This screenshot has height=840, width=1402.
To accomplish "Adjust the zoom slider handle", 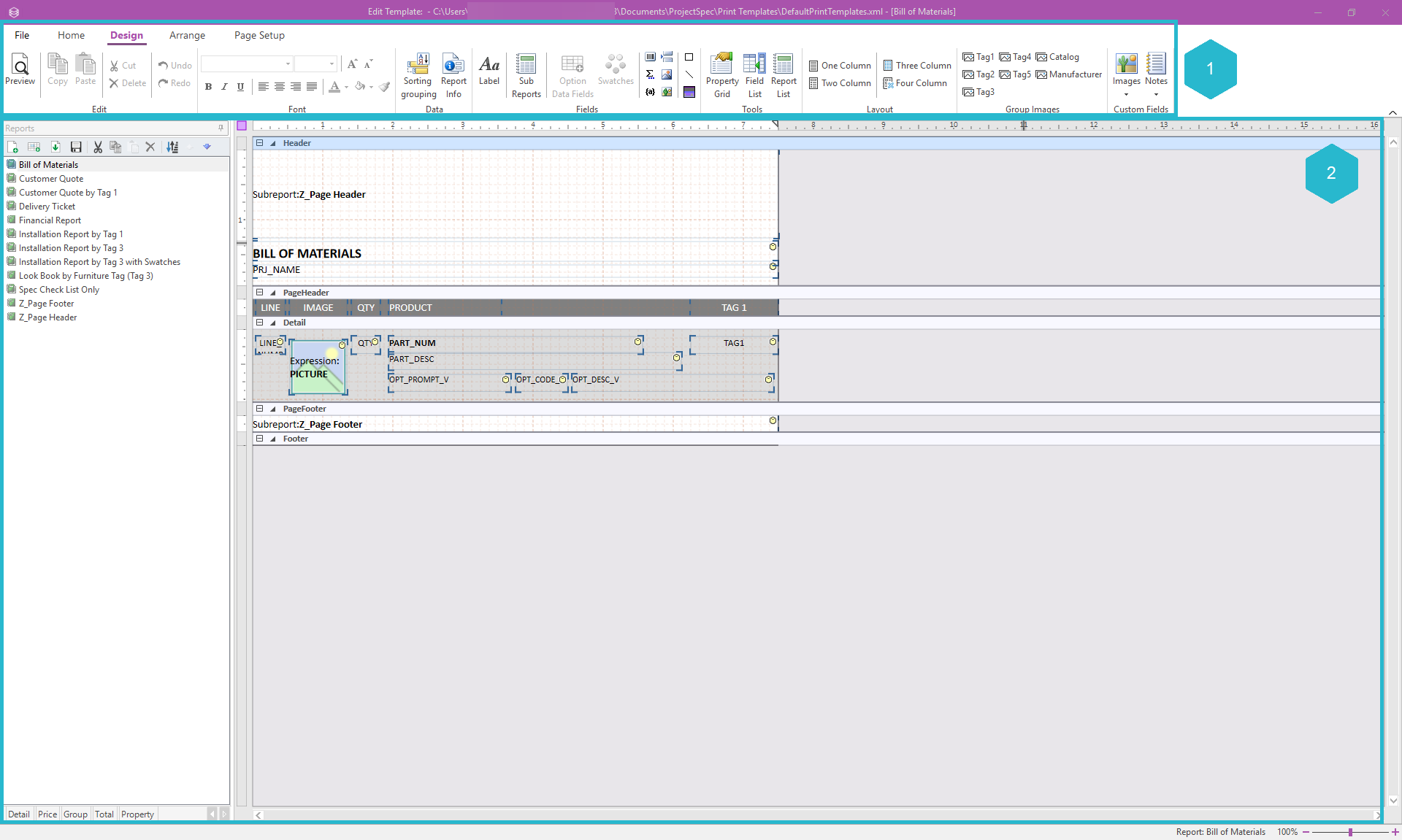I will pos(1350,832).
